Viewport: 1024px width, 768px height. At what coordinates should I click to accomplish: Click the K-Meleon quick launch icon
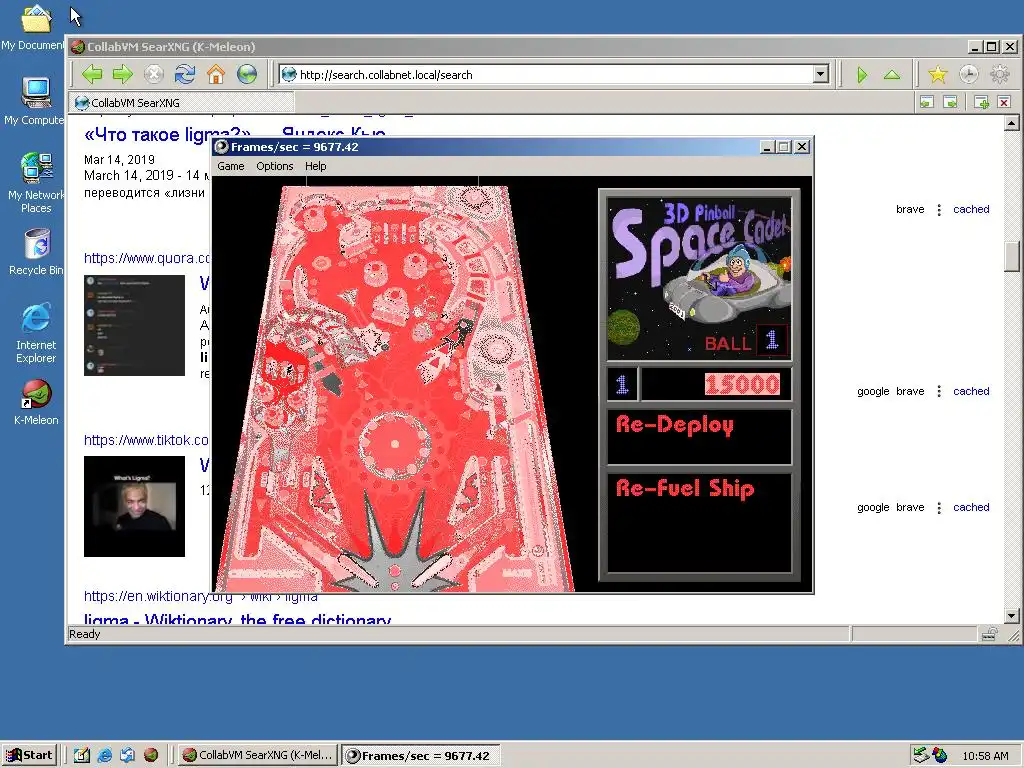(x=151, y=755)
